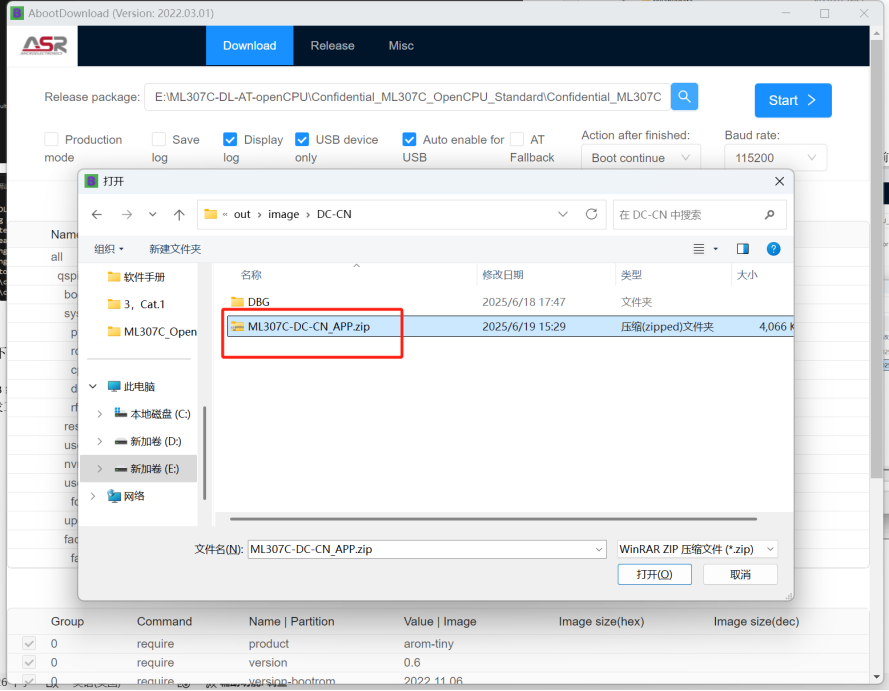This screenshot has height=691, width=889.
Task: Open the 文件名 combo box dropdown
Action: pyautogui.click(x=599, y=549)
